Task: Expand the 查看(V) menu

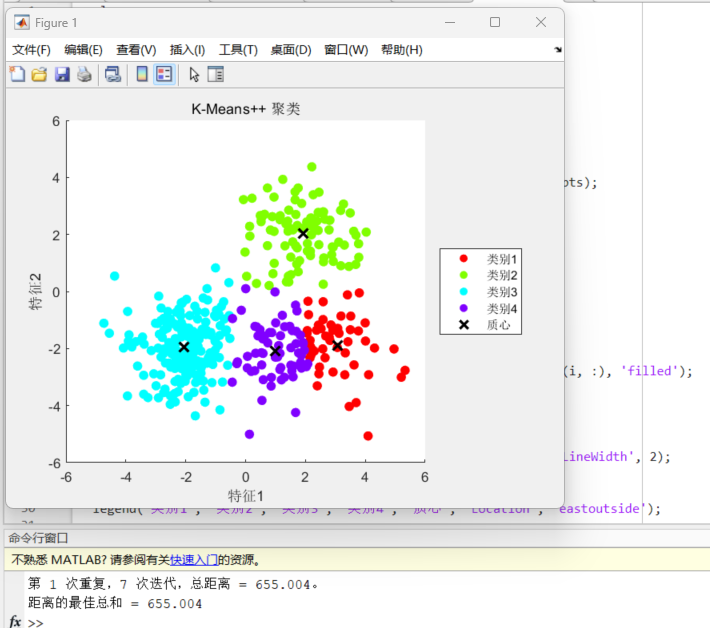Action: 136,50
